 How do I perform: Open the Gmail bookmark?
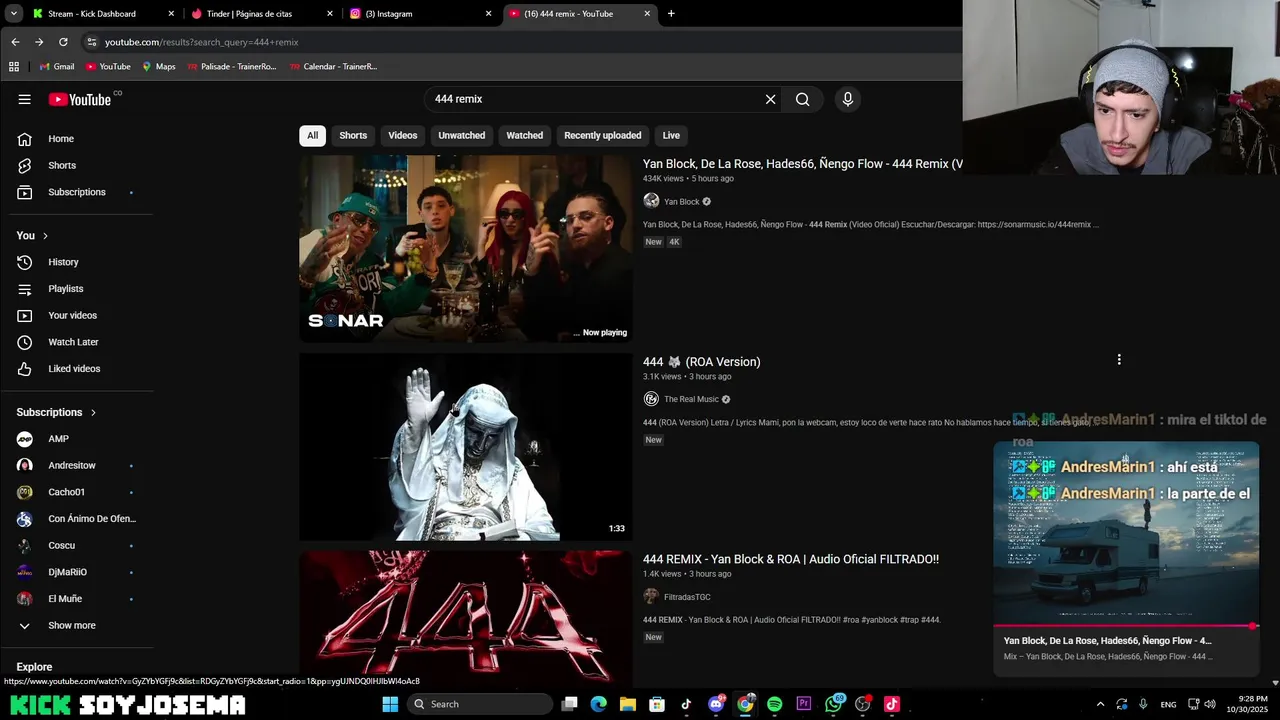[x=56, y=67]
